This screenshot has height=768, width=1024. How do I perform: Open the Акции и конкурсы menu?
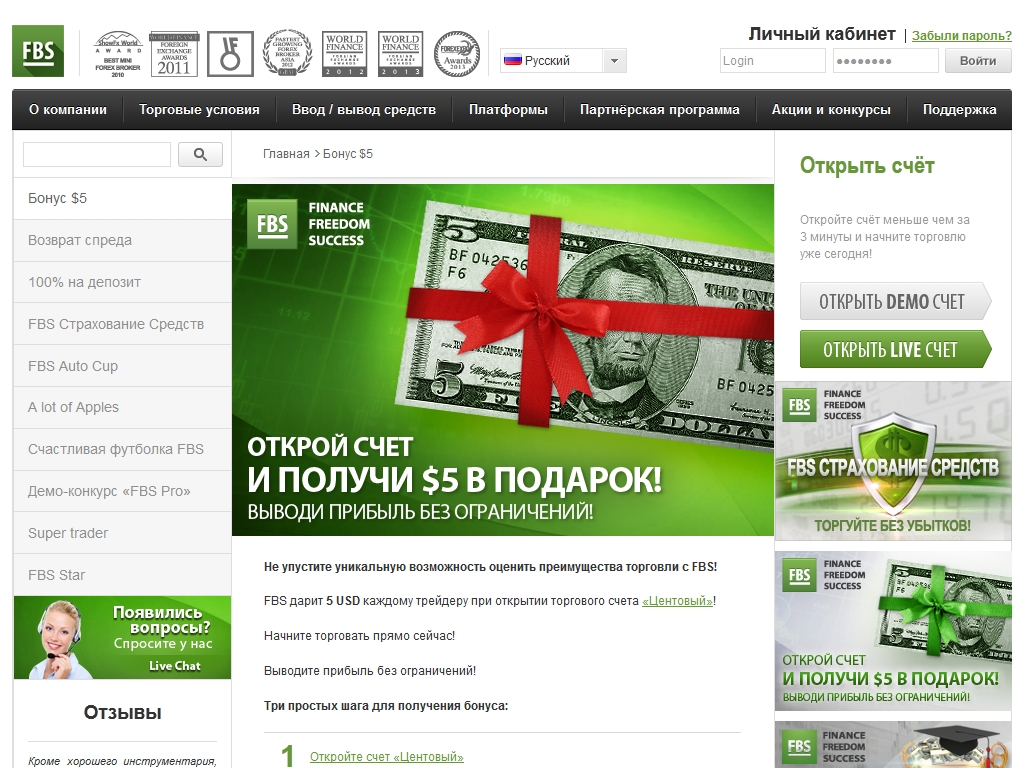click(x=830, y=110)
